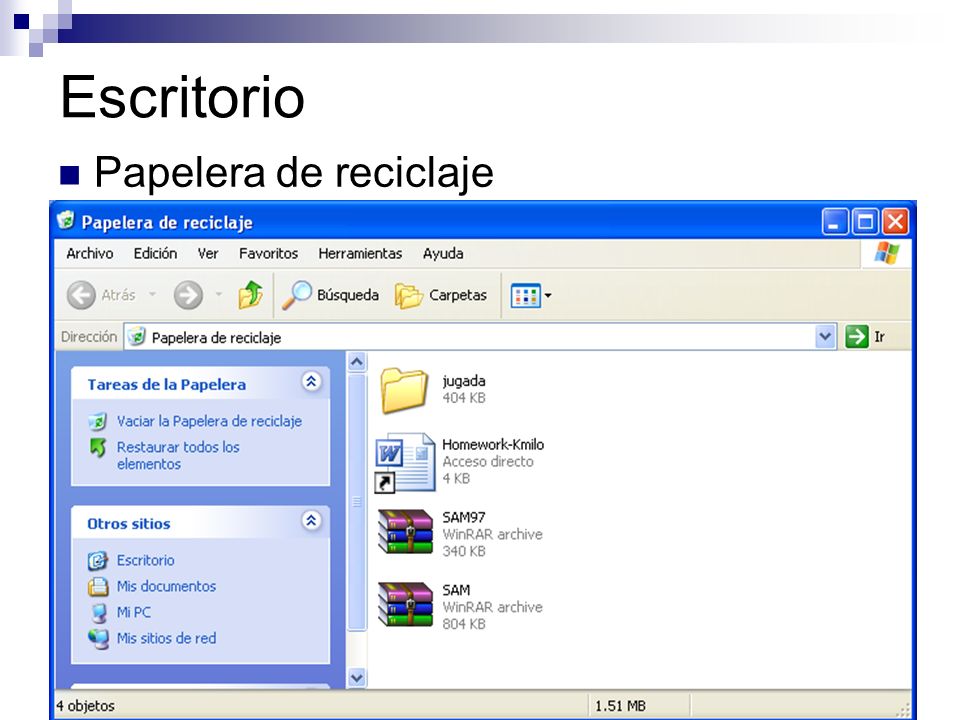
Task: Open Mi PC link
Action: pos(133,612)
